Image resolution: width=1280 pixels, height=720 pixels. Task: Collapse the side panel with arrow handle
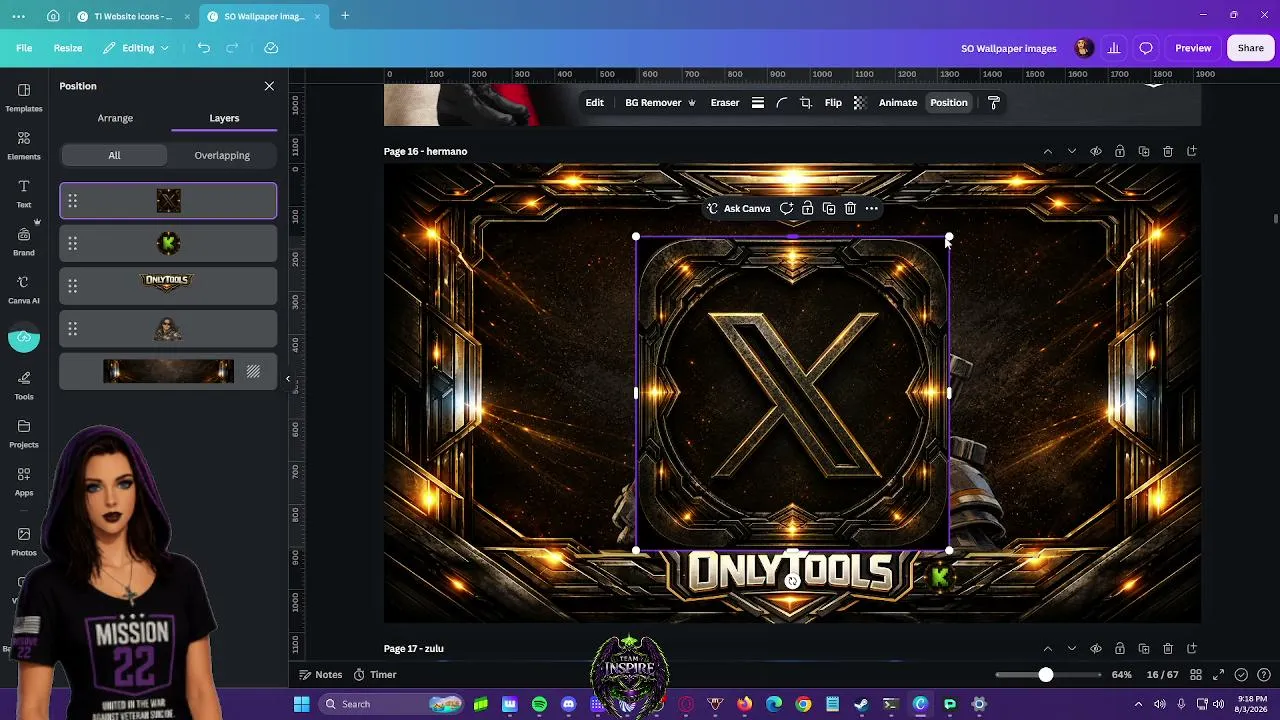[288, 379]
